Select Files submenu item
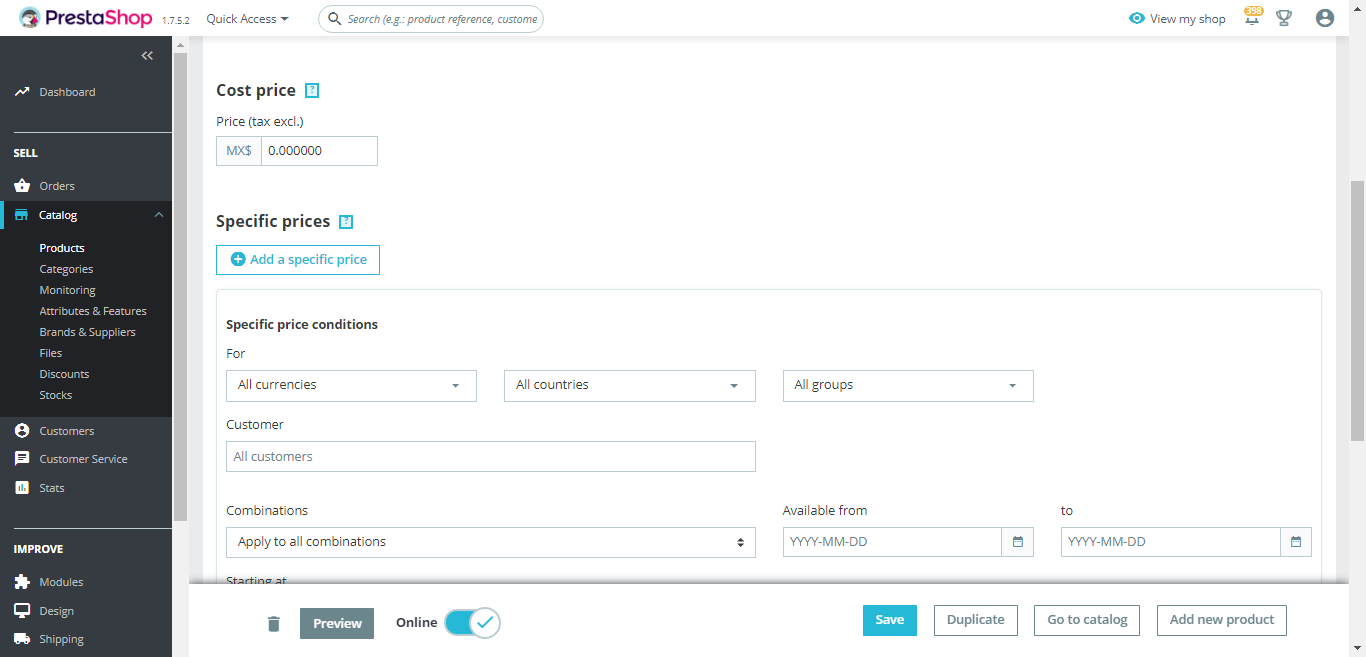 (x=50, y=353)
